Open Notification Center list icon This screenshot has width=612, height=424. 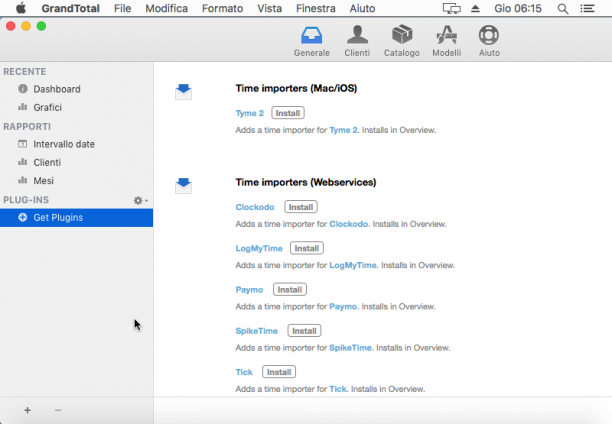point(587,8)
